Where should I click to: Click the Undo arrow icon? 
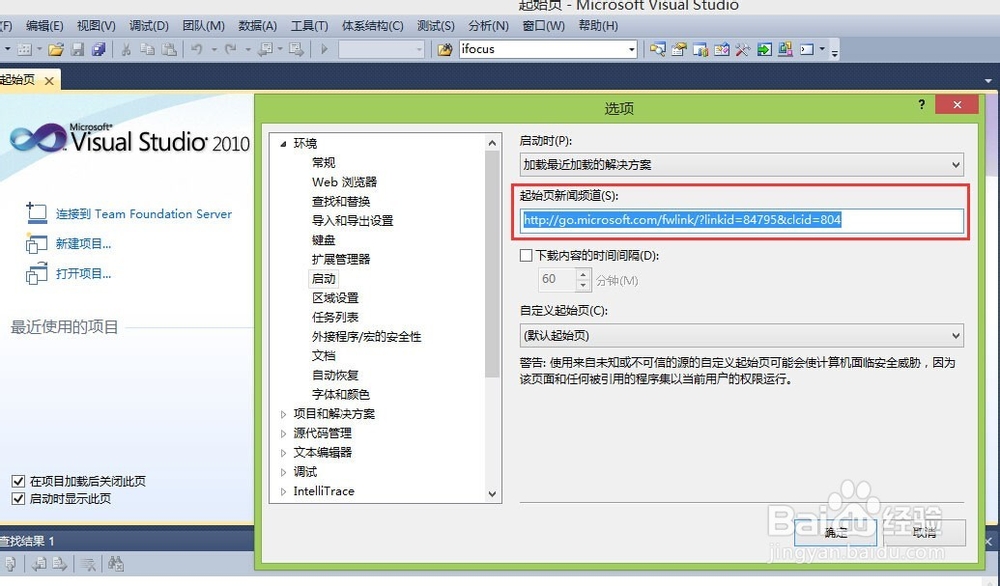pos(197,49)
